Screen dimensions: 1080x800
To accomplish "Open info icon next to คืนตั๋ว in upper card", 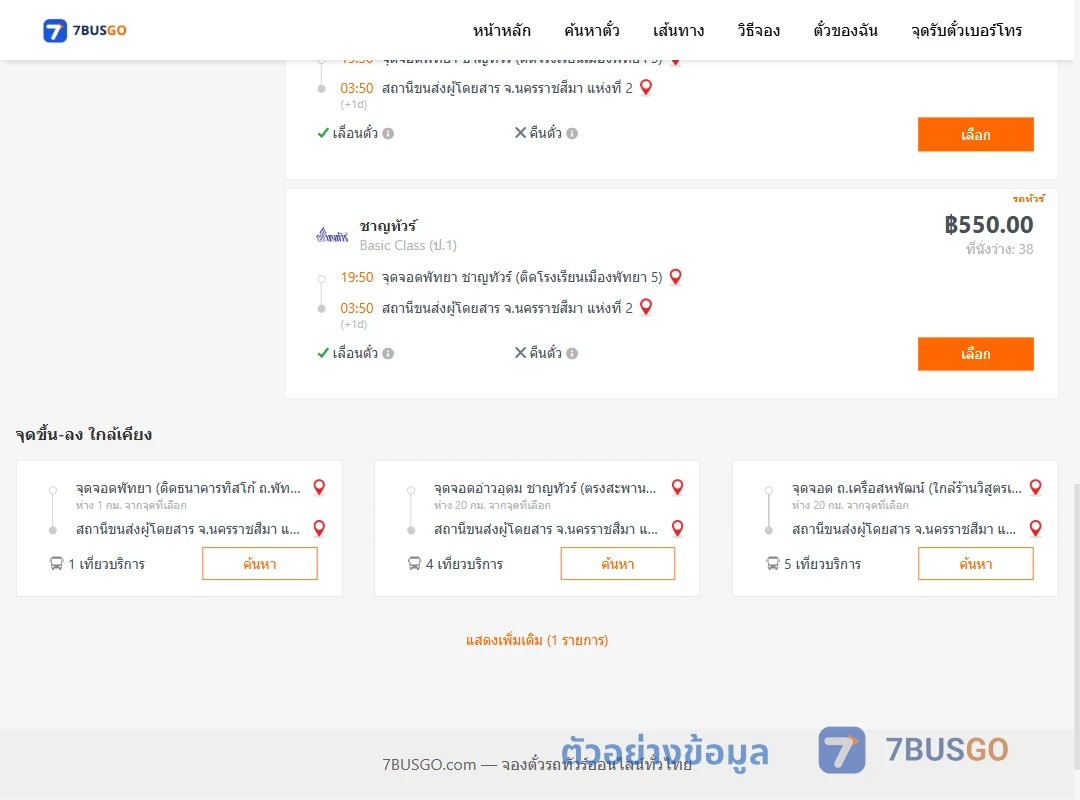I will coord(572,134).
